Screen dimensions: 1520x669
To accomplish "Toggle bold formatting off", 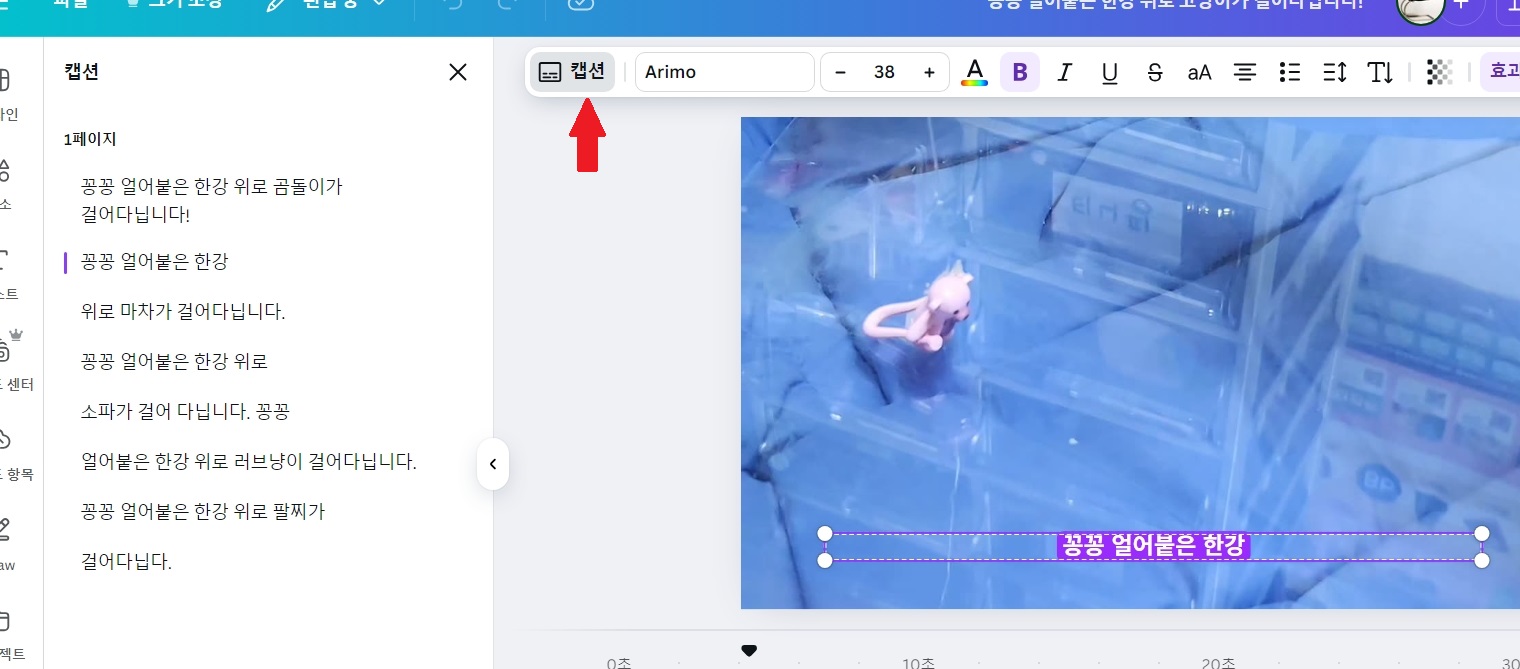I will pyautogui.click(x=1020, y=72).
